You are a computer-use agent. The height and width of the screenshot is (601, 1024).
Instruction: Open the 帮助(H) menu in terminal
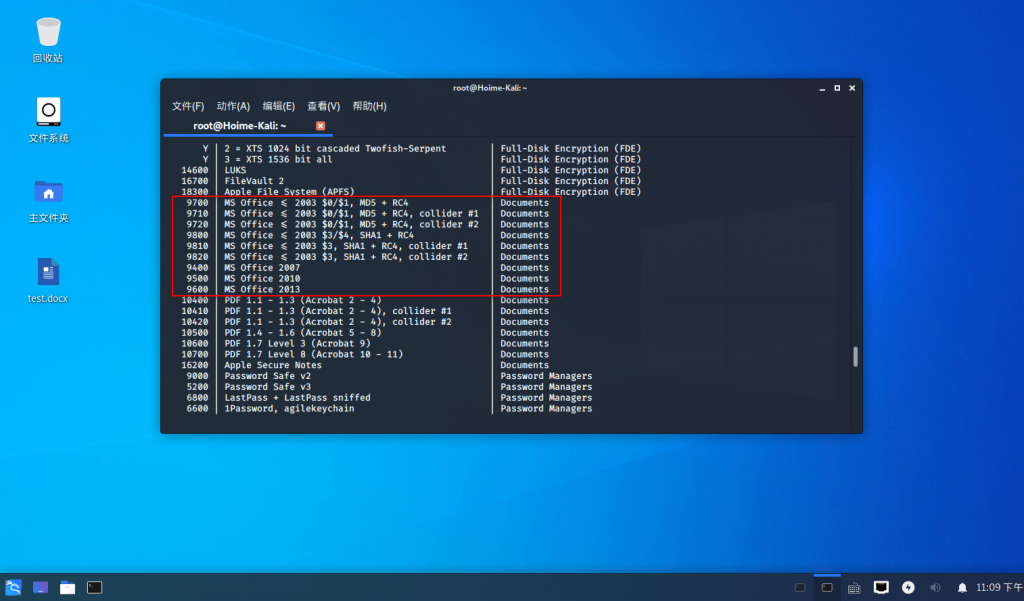click(370, 106)
